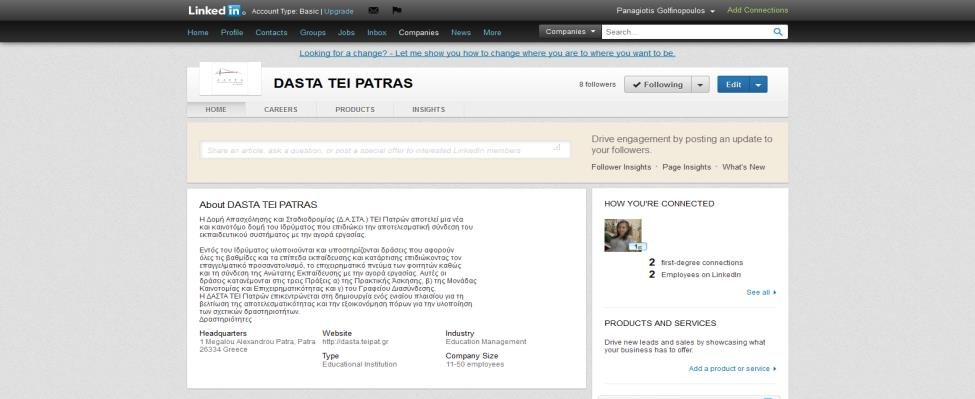Screen dimensions: 975x399
Task: Open Panagiotis Golfinopoulos account dropdown
Action: pyautogui.click(x=665, y=11)
